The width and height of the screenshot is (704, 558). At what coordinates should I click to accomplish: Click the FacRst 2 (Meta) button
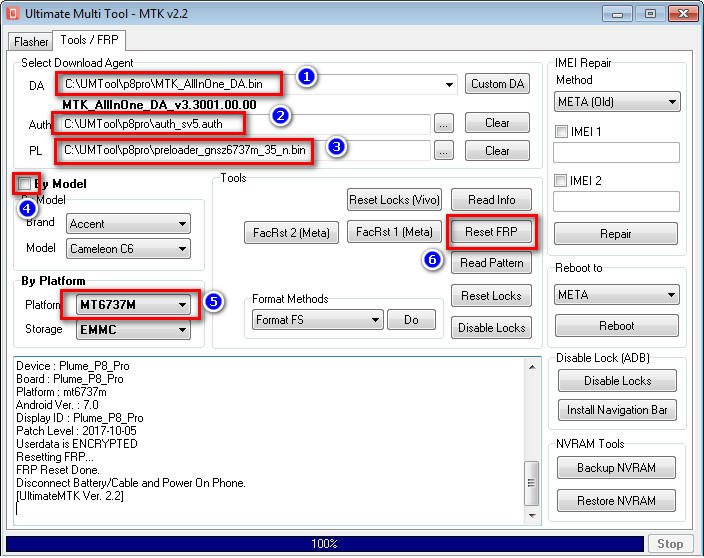point(291,233)
